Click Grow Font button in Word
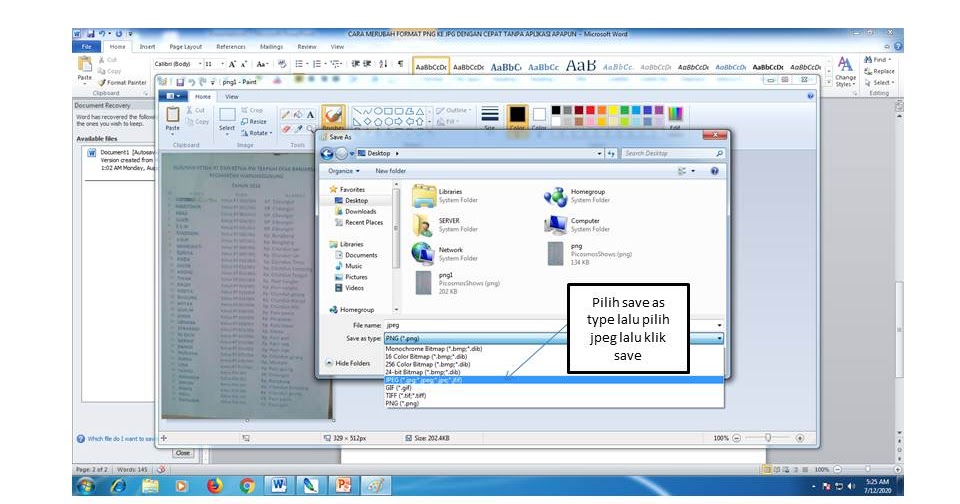The height and width of the screenshot is (504, 960). (232, 64)
